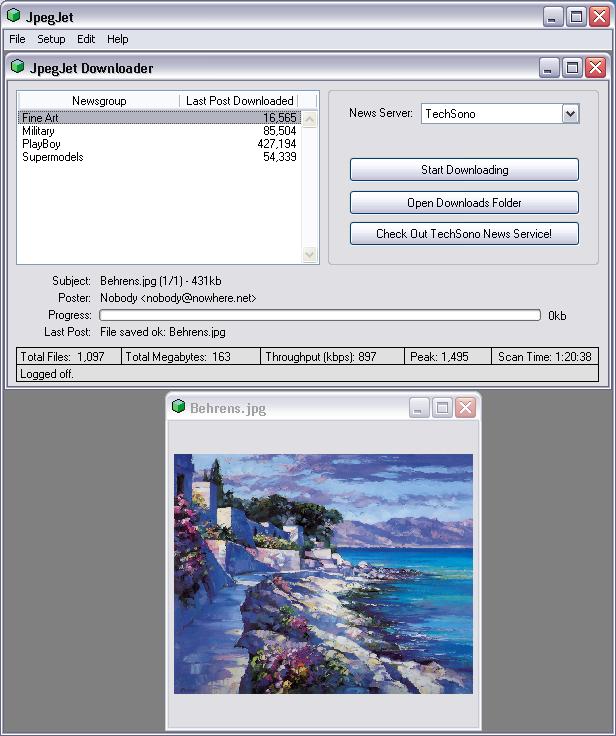Click the Newsgroup column header
616x736 pixels.
coord(99,100)
